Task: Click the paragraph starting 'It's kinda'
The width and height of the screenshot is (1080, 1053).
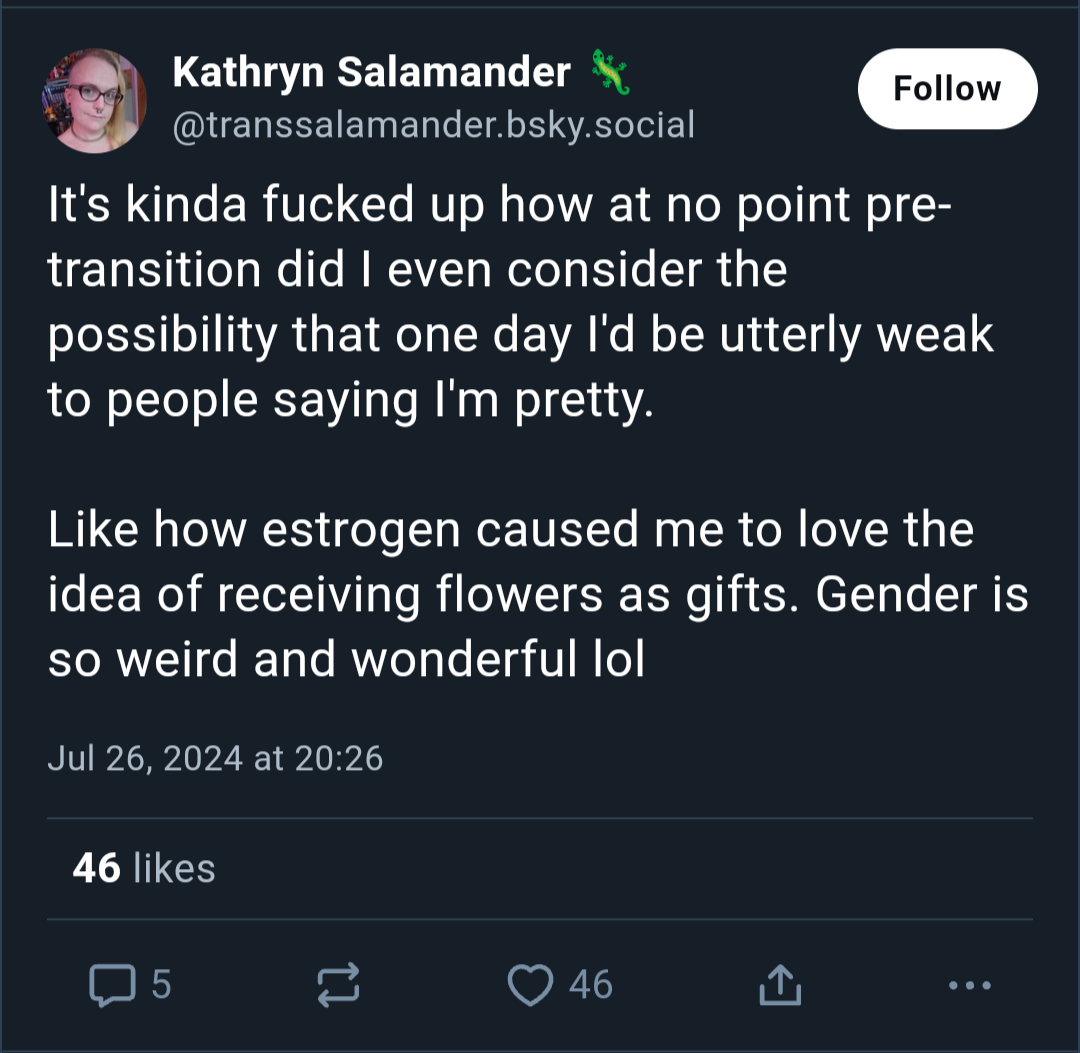Action: click(520, 302)
